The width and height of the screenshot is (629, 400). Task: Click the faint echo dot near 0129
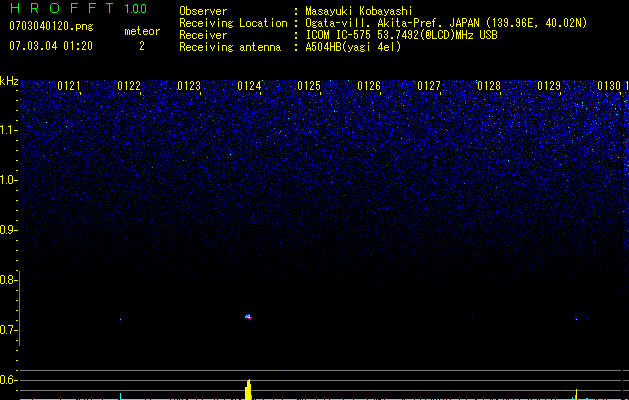coord(576,319)
